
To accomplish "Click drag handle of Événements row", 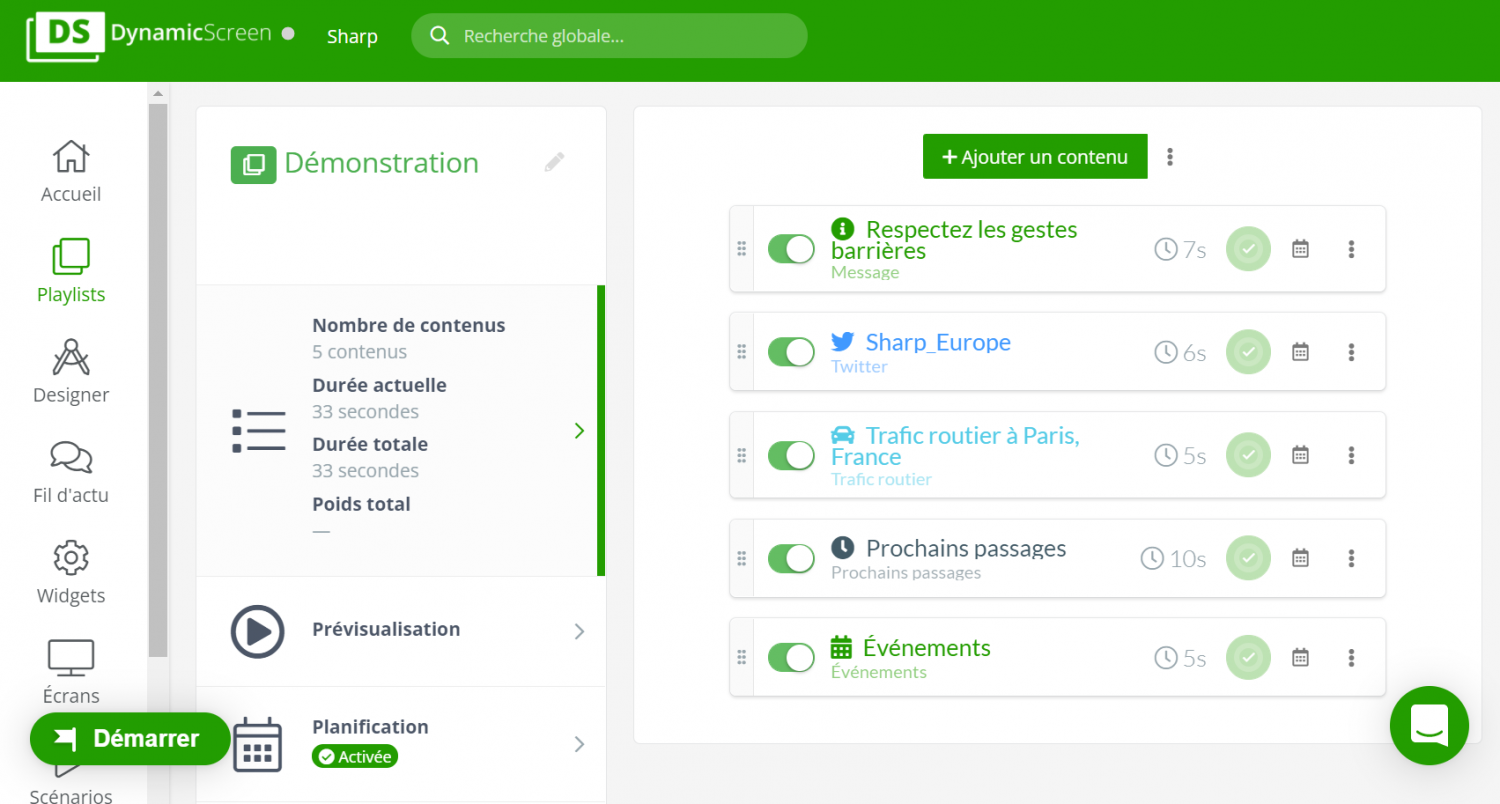I will pos(742,657).
